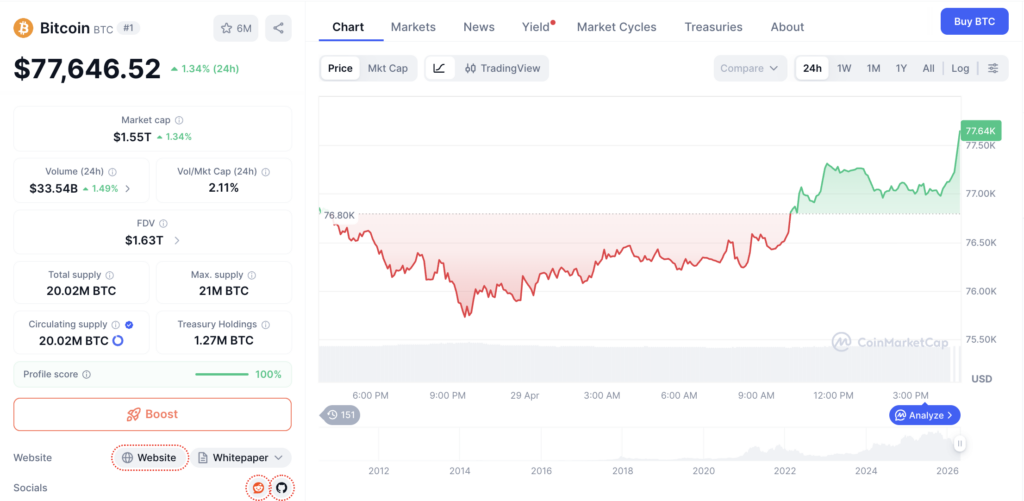
Task: Set chart range to 1Y
Action: click(x=901, y=68)
